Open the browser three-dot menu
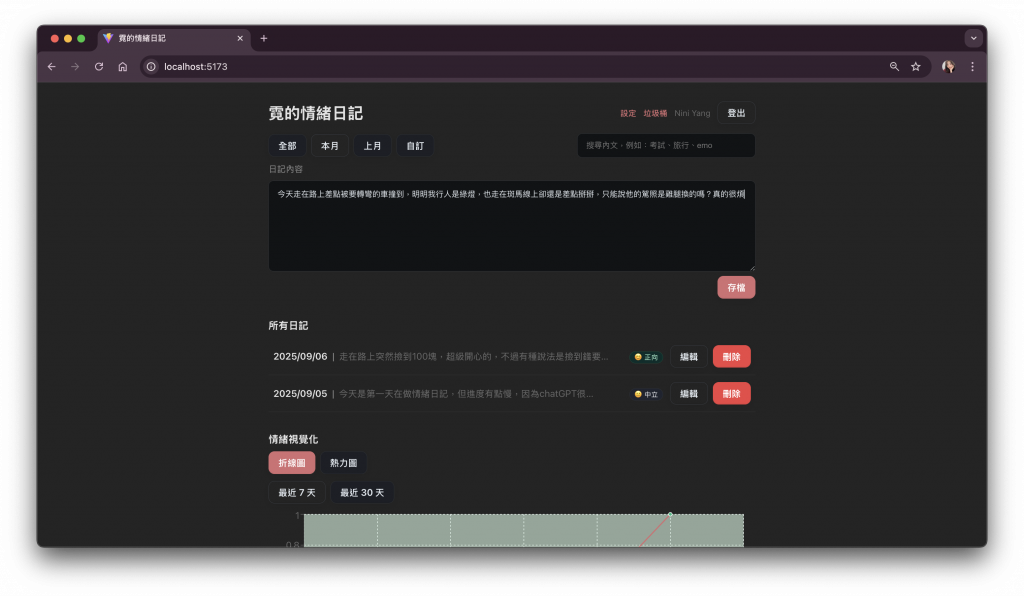The height and width of the screenshot is (596, 1024). point(972,67)
